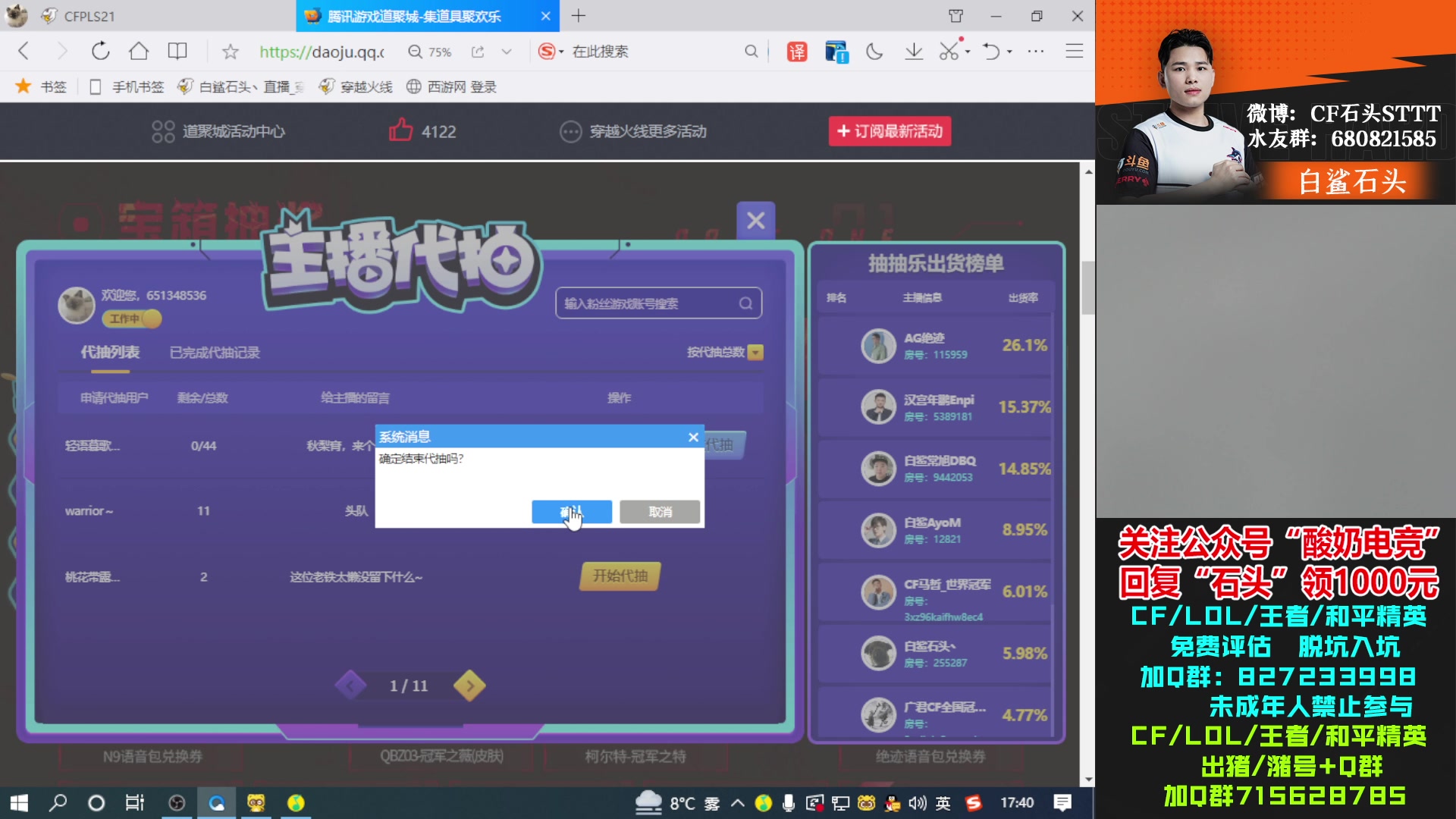The width and height of the screenshot is (1456, 819).
Task: Close the 主播代抽 popup with purple X
Action: [x=756, y=221]
